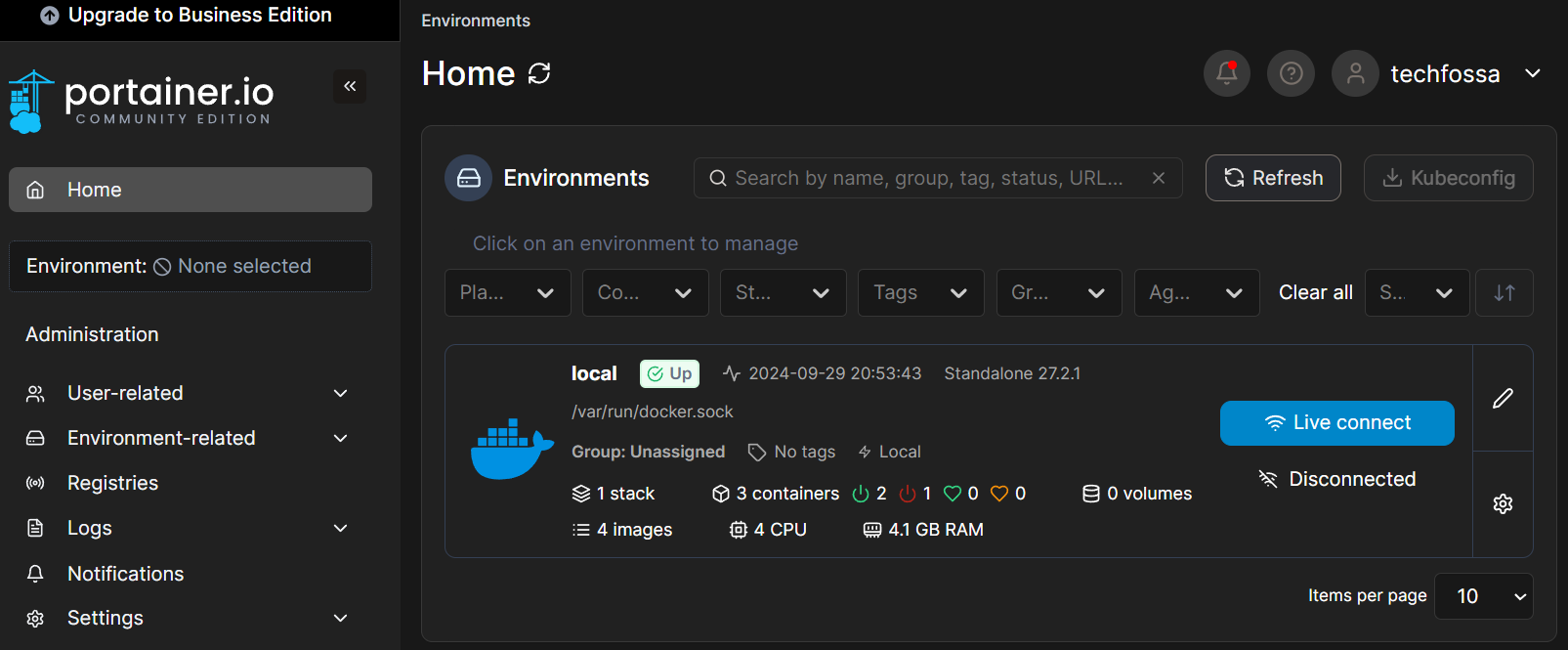Clear the search field with X icon

pyautogui.click(x=1158, y=178)
